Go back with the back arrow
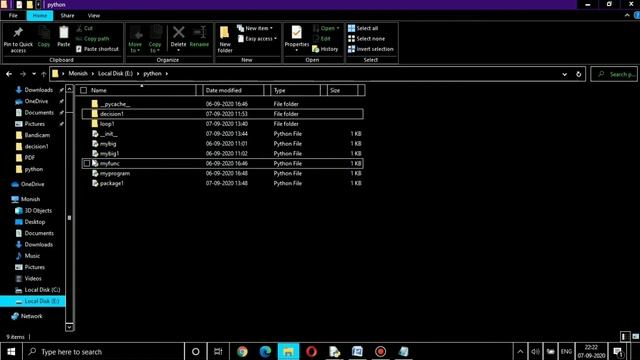Image resolution: width=640 pixels, height=360 pixels. click(x=9, y=74)
